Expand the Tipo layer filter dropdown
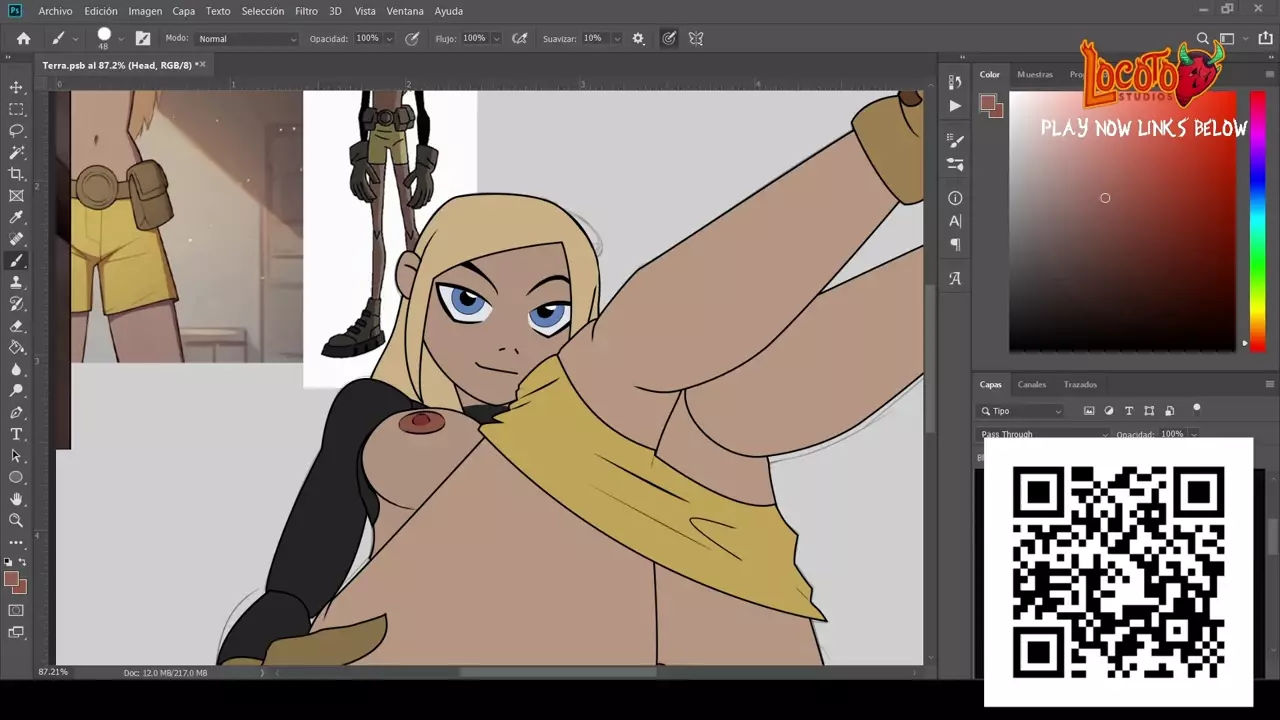 [x=1021, y=411]
